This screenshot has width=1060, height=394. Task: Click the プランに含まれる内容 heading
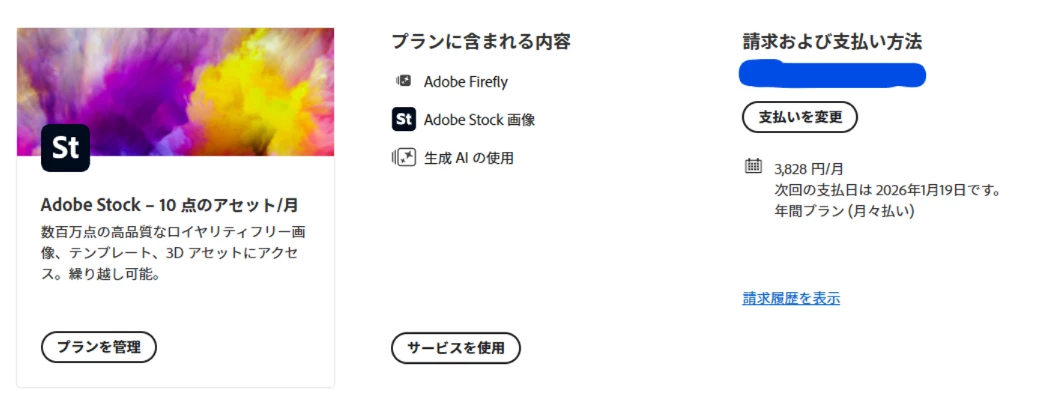click(x=481, y=42)
